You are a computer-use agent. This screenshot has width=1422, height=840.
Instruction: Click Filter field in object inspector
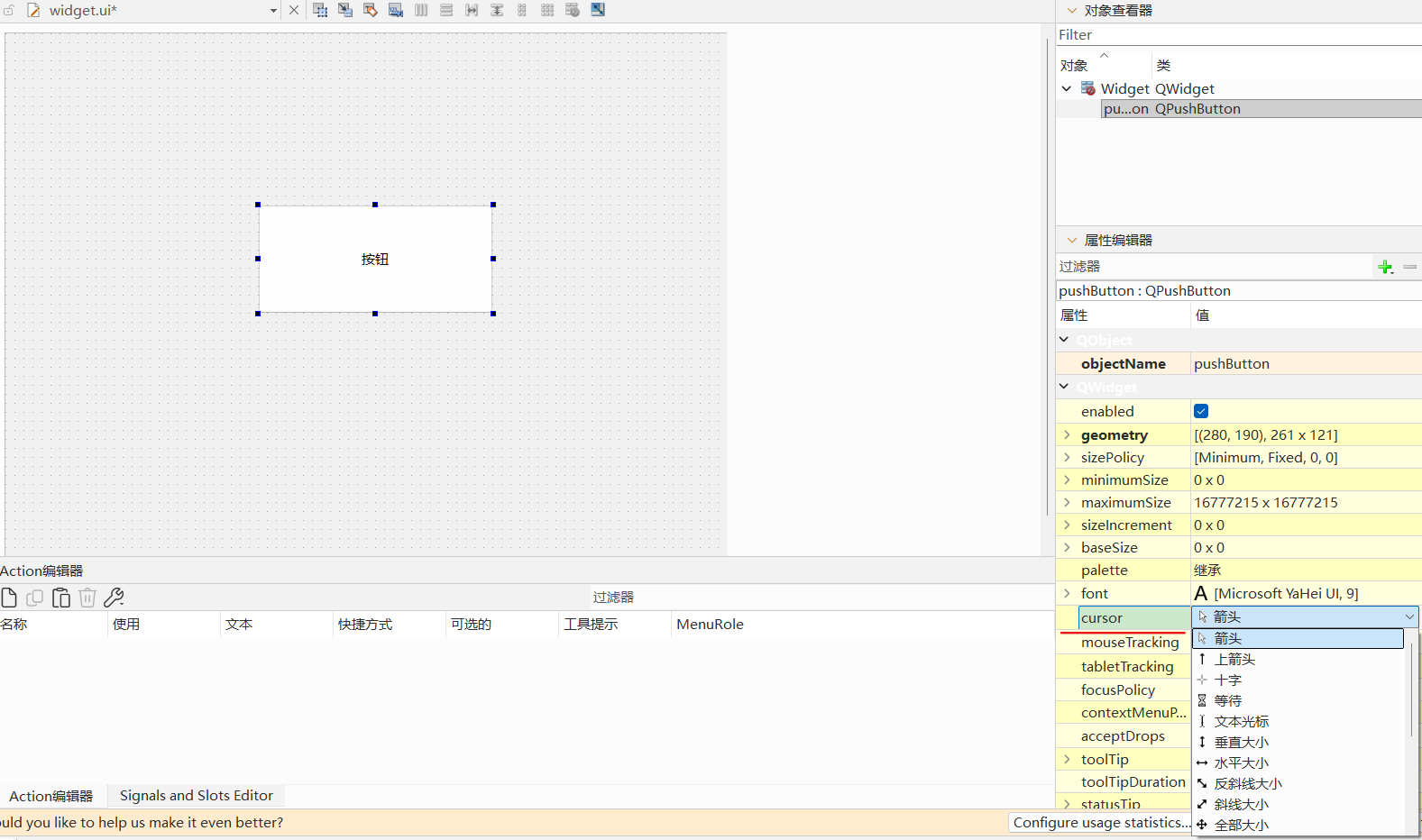[1238, 34]
